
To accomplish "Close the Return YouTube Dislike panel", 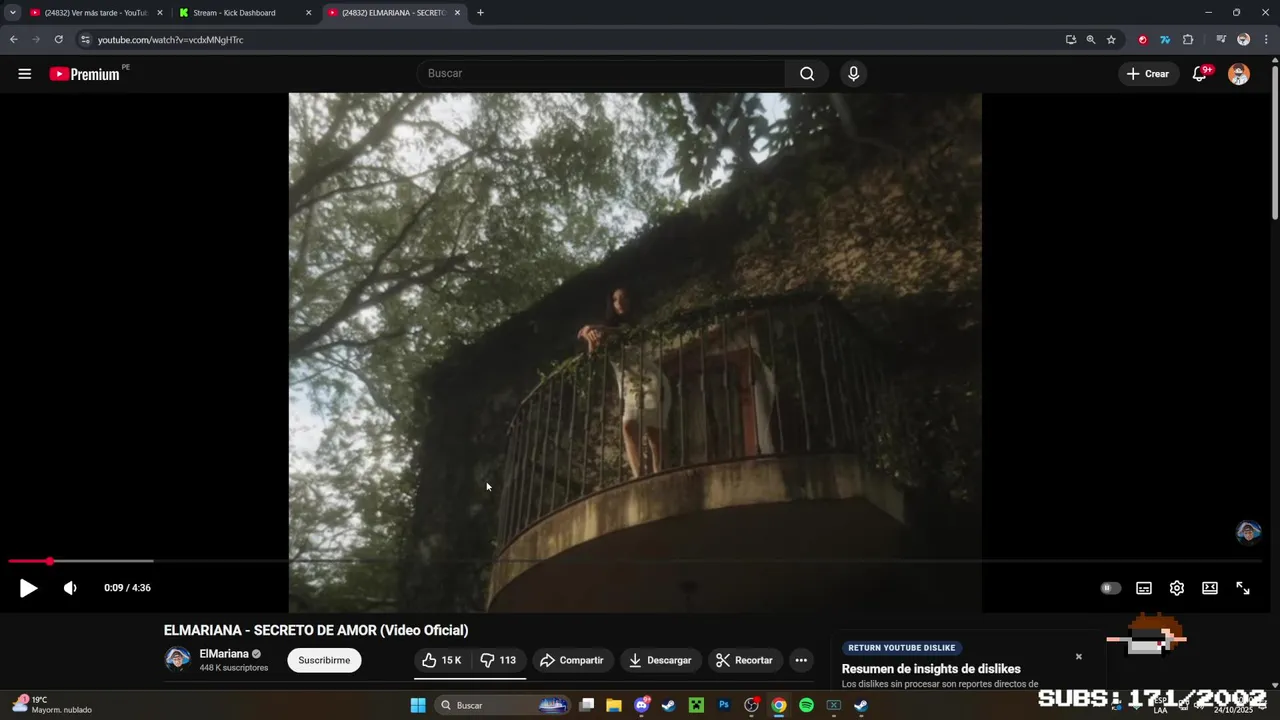I will coord(1079,657).
